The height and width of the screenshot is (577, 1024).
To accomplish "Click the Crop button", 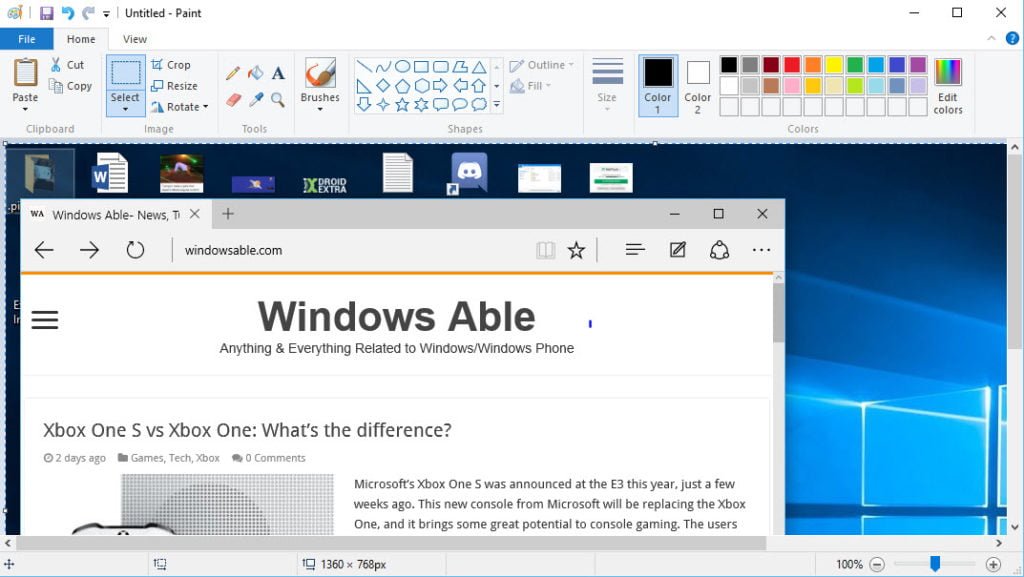I will click(x=170, y=65).
